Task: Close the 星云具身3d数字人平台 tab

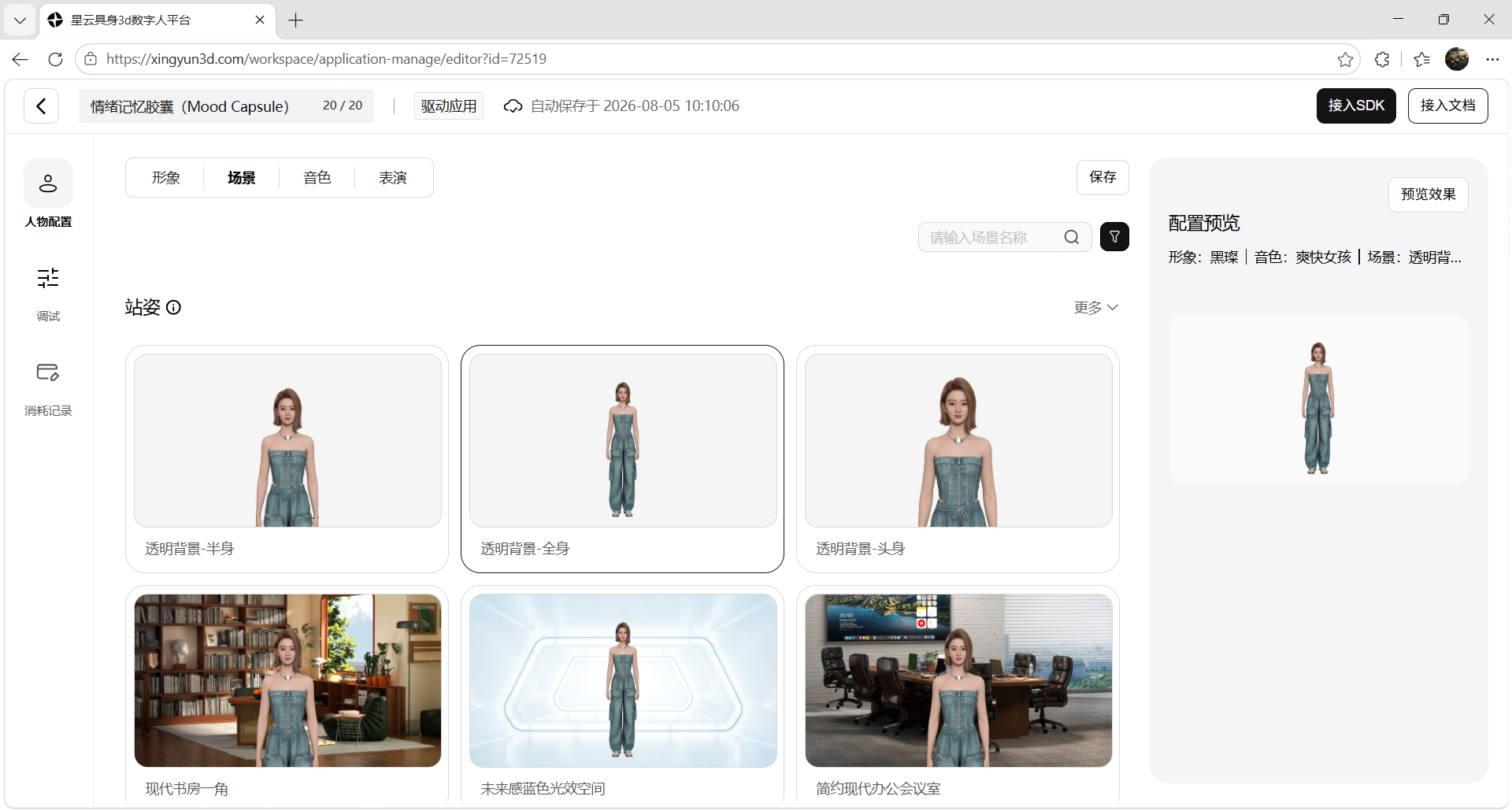Action: click(260, 20)
